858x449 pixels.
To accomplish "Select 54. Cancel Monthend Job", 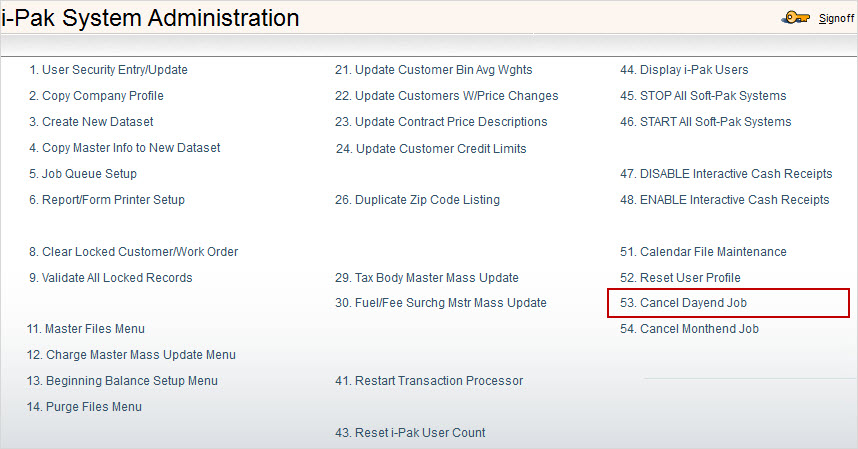I will tap(689, 329).
